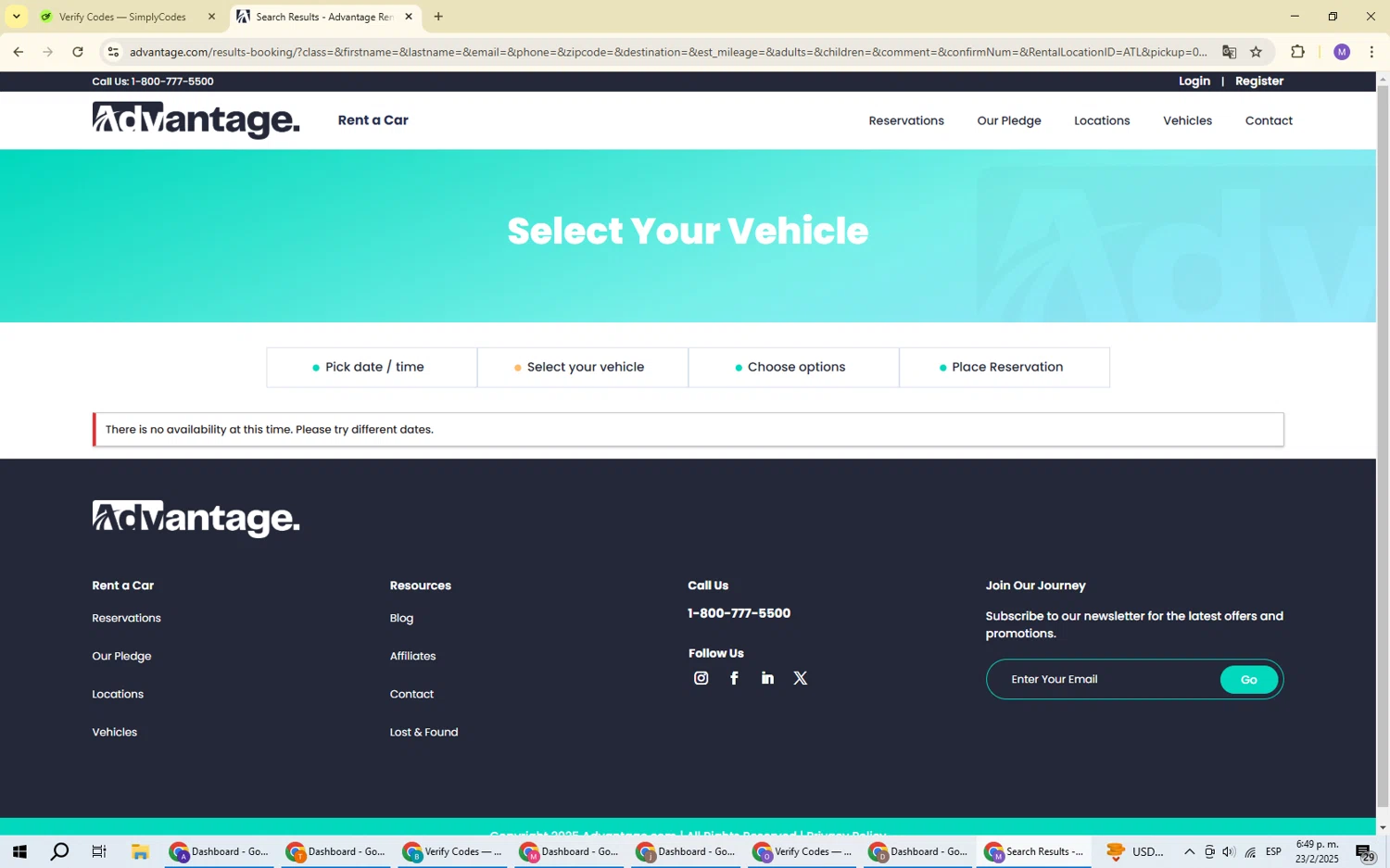Open notification center icon

pos(1365,851)
